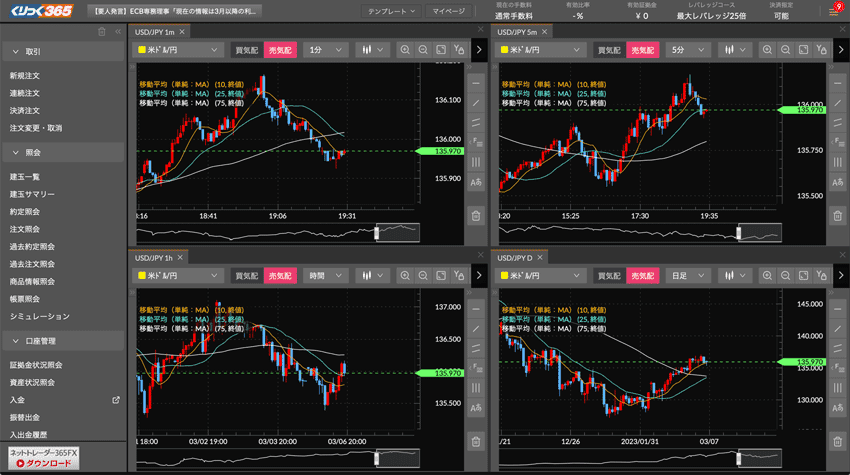Open the 1分 timeframe dropdown
This screenshot has height=475, width=850.
(325, 50)
